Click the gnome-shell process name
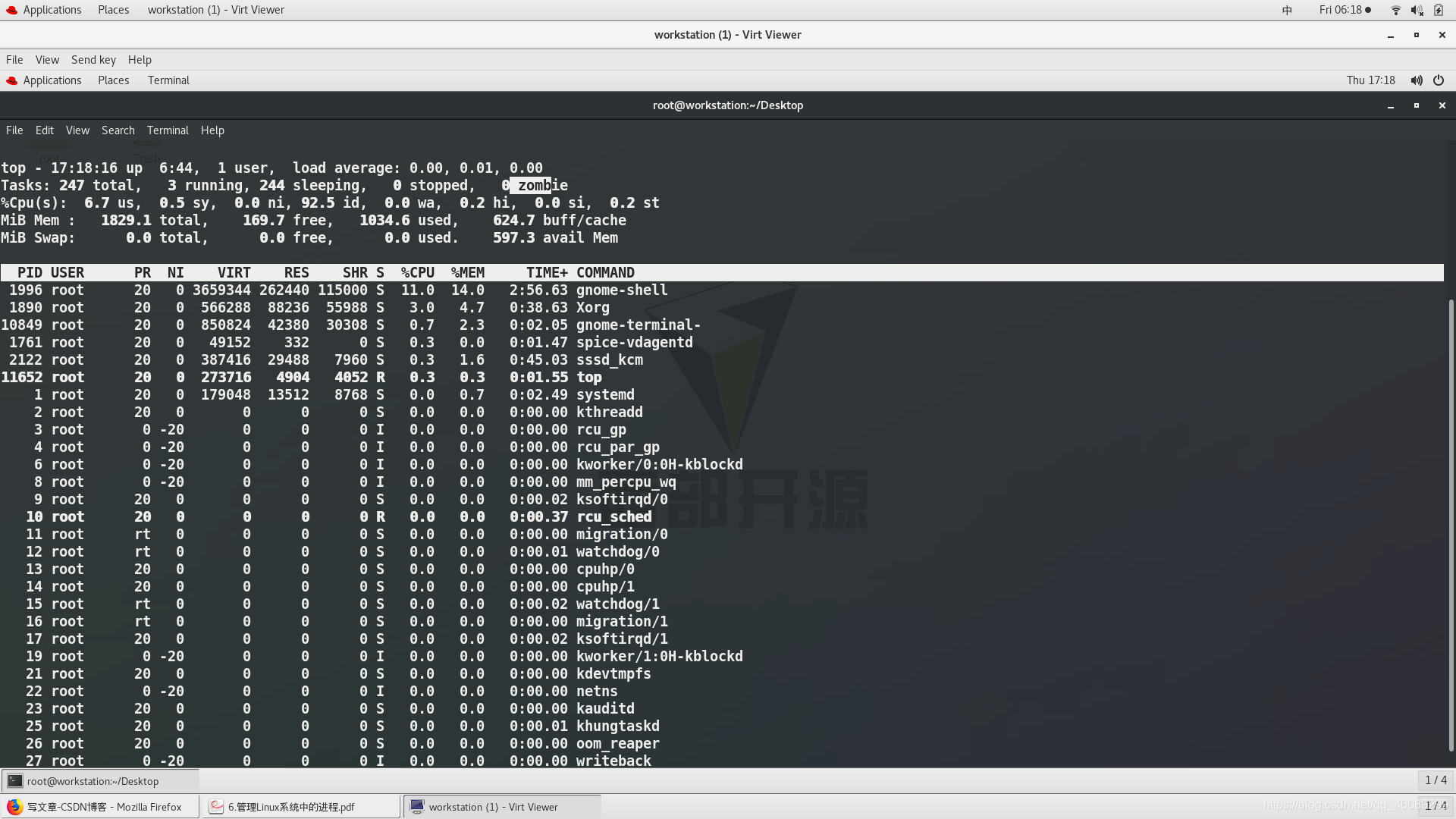The height and width of the screenshot is (819, 1456). coord(622,290)
